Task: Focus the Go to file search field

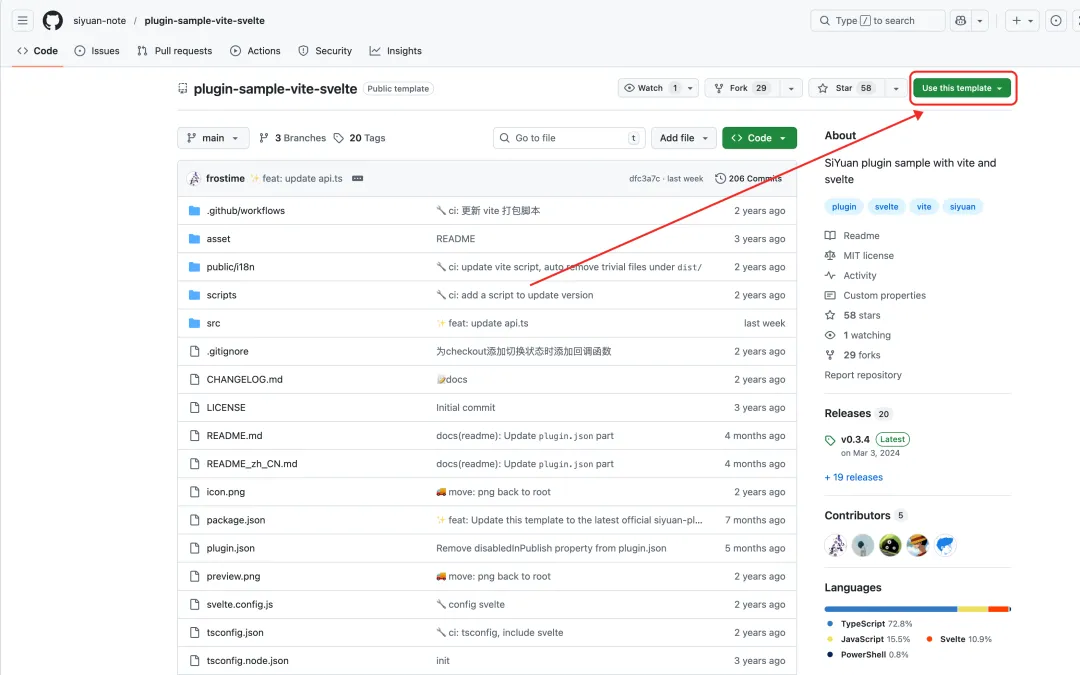Action: 569,138
